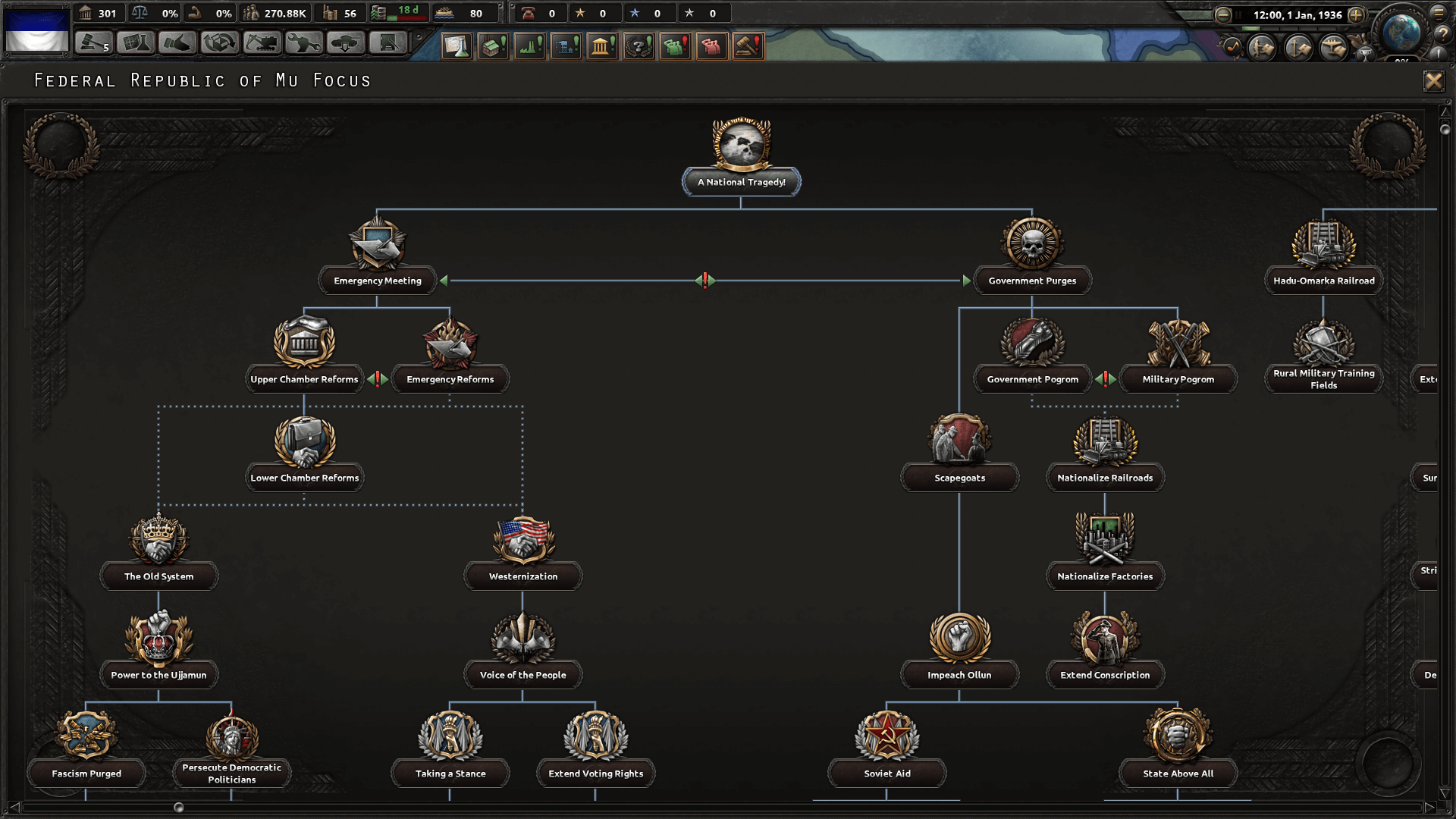Open the main menu hamburger button
The image size is (1456, 819).
(x=1439, y=12)
